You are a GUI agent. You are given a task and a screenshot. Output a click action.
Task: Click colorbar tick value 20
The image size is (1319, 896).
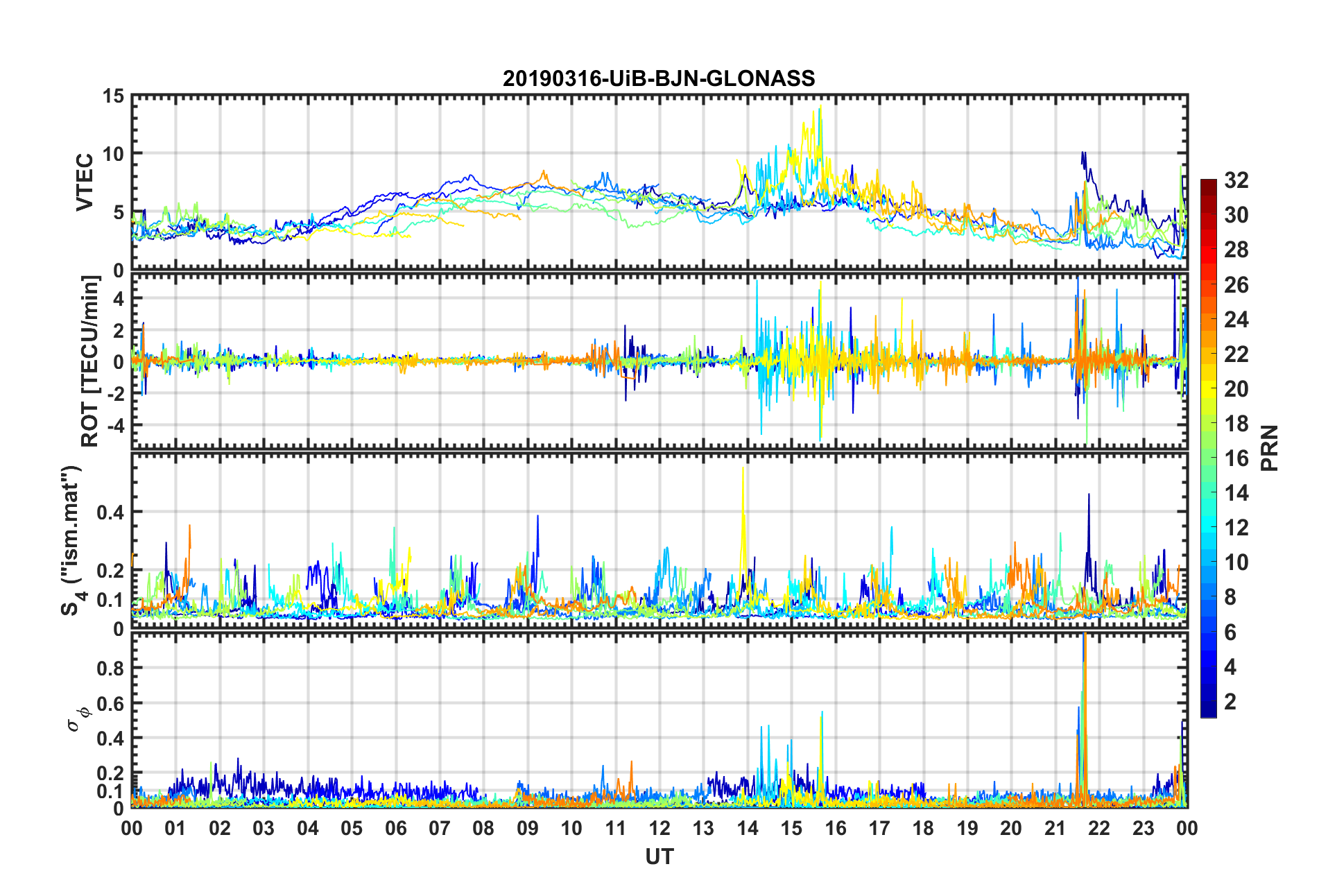[x=1236, y=388]
